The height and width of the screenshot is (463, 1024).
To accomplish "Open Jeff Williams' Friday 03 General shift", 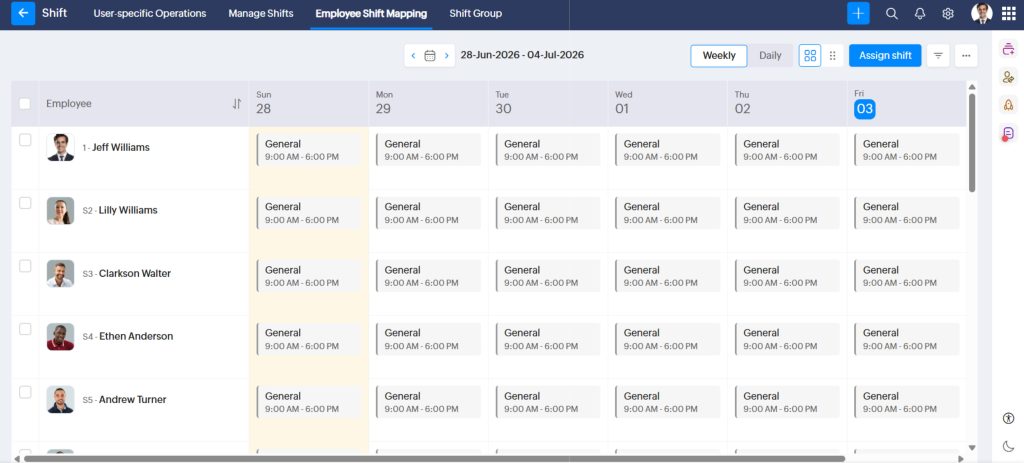I will click(906, 150).
